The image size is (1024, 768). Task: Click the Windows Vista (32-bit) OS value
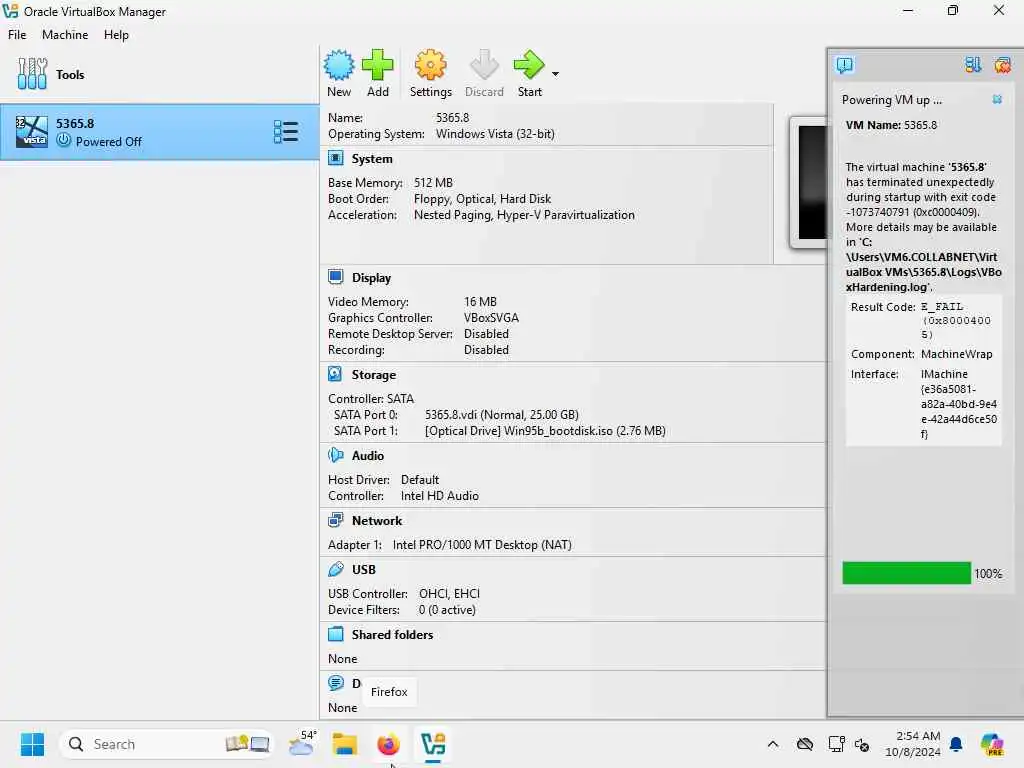495,134
